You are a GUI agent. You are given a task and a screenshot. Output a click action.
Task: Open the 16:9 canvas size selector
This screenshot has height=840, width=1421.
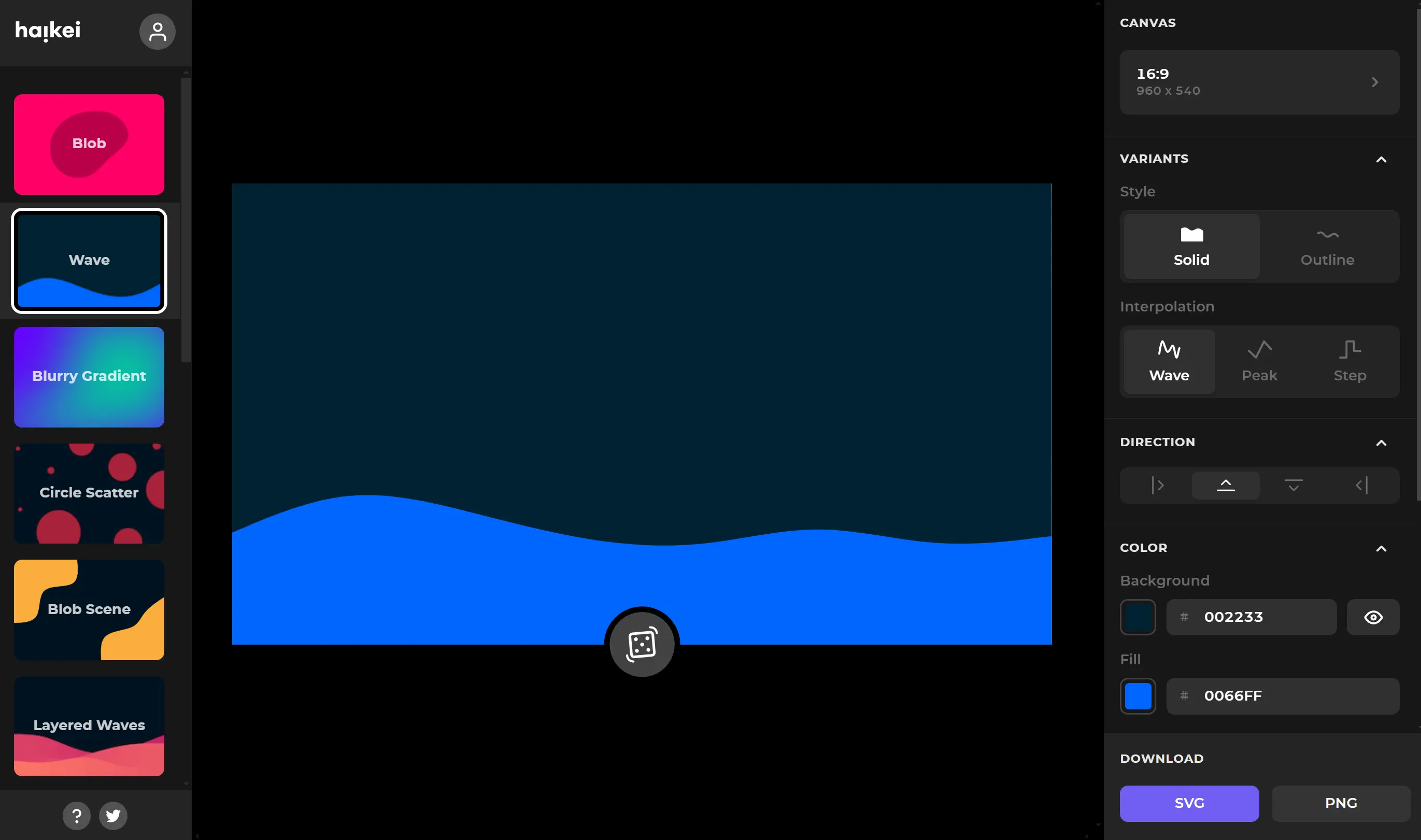click(x=1259, y=82)
